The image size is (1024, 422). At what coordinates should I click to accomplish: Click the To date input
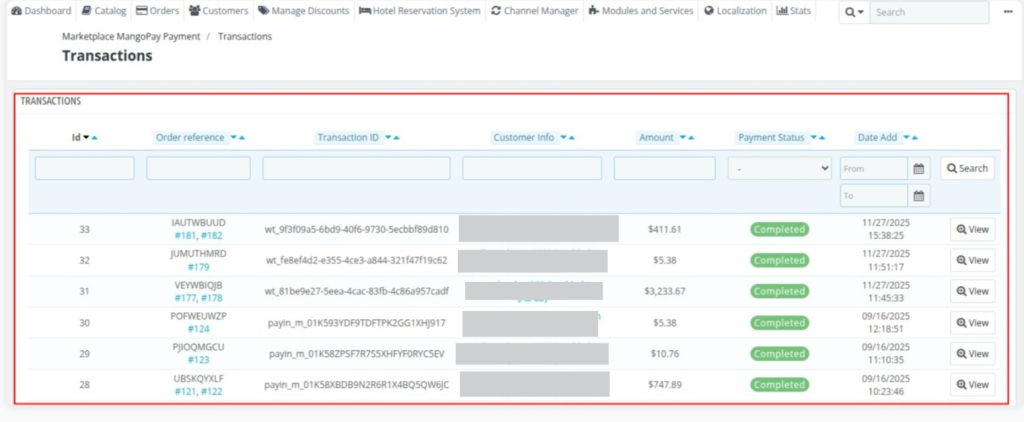click(874, 195)
